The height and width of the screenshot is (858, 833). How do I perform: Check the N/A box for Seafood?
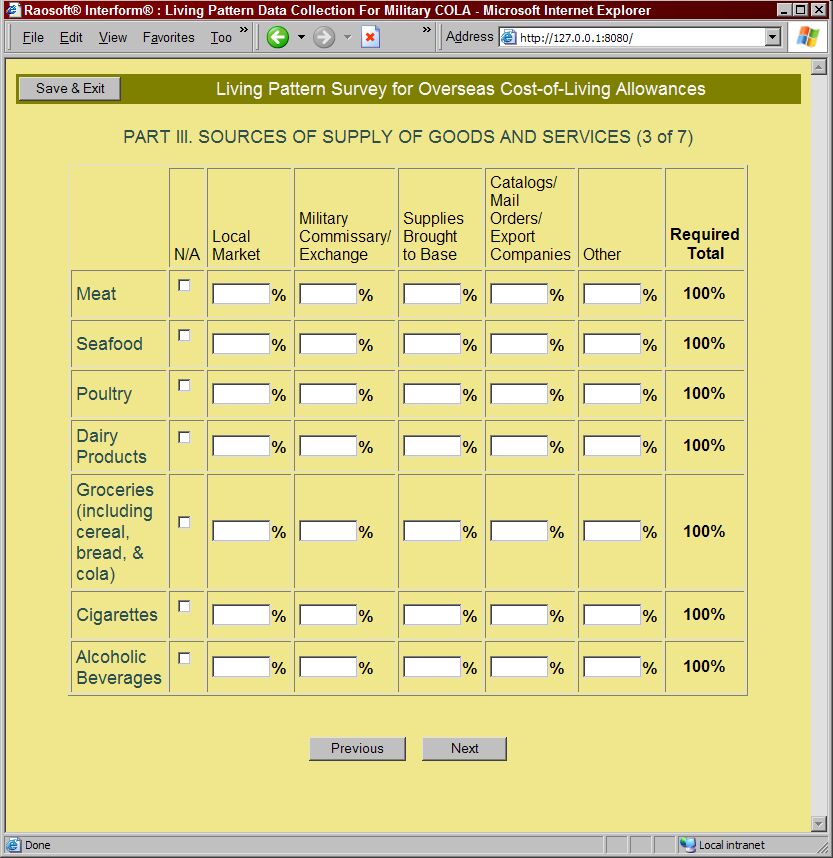pyautogui.click(x=184, y=335)
